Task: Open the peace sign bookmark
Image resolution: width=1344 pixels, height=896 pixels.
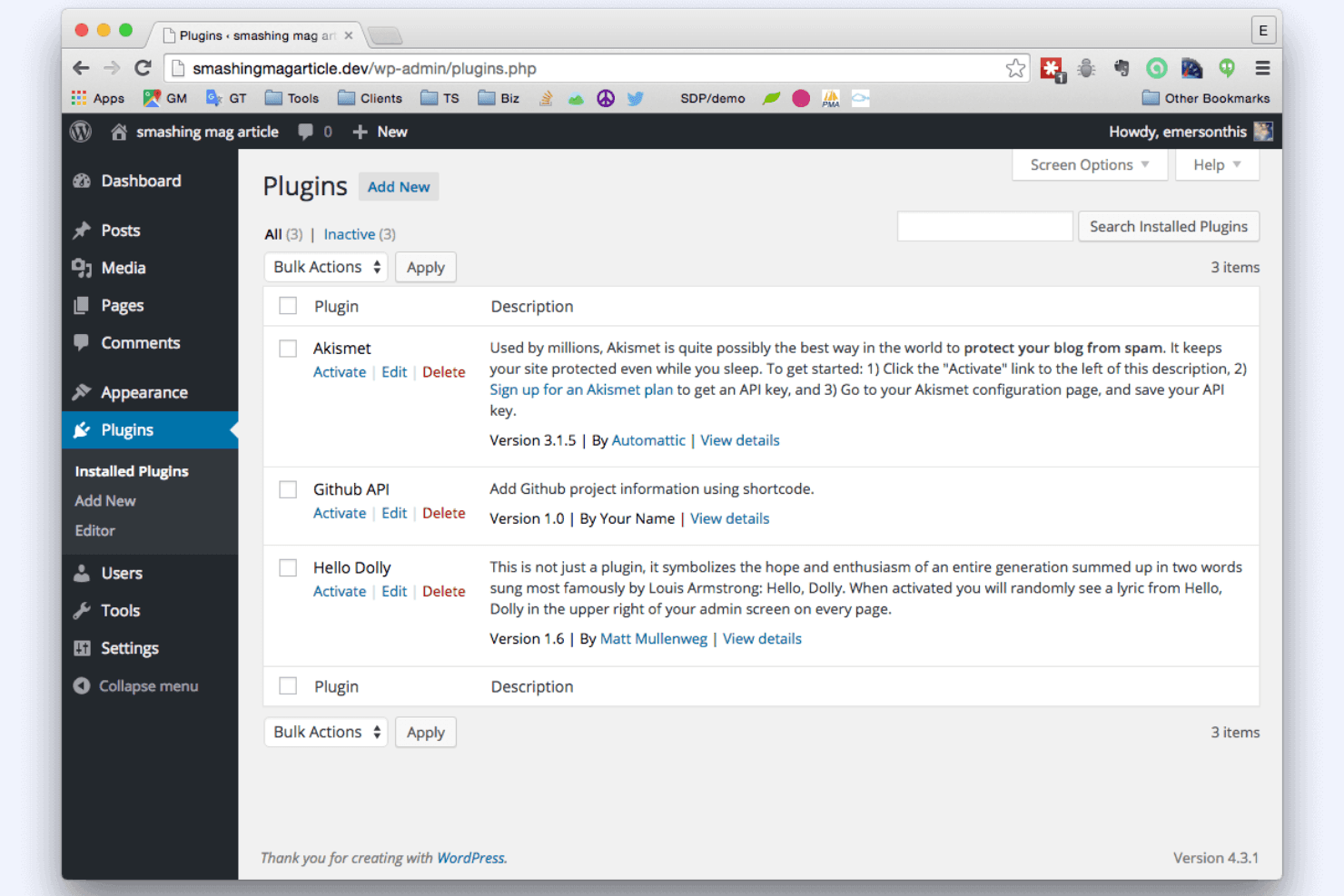Action: coord(606,98)
